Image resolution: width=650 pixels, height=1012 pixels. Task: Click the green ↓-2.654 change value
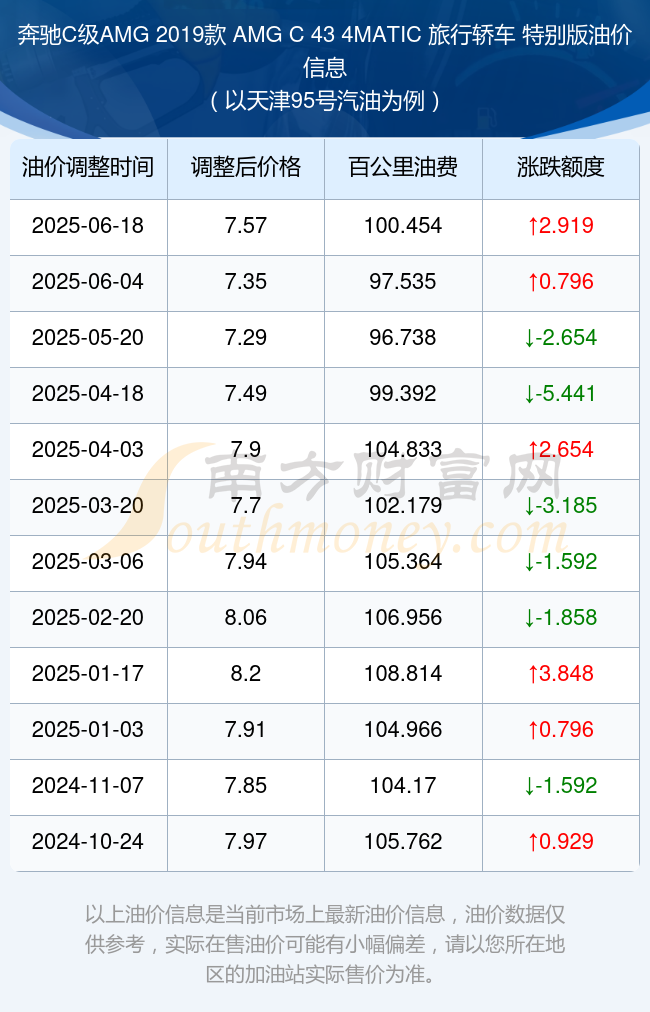click(561, 338)
